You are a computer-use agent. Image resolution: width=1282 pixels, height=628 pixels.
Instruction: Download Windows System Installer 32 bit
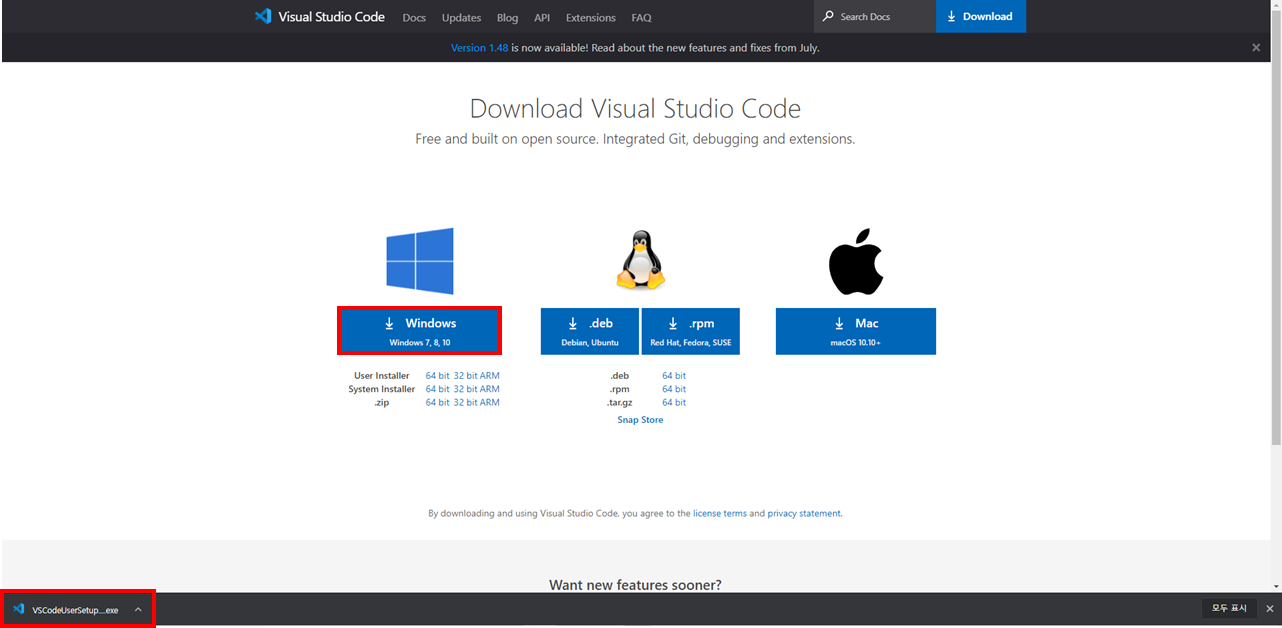[x=465, y=389]
